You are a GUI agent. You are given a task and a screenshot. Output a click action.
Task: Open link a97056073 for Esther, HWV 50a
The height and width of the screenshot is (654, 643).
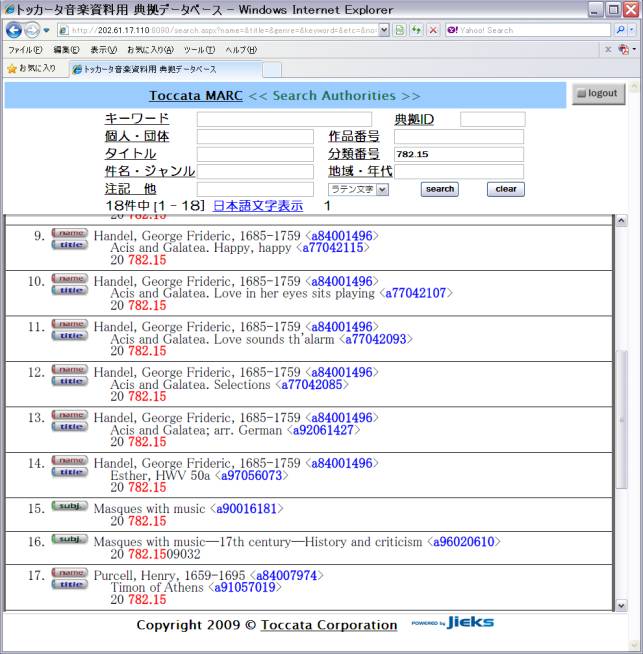pyautogui.click(x=252, y=475)
